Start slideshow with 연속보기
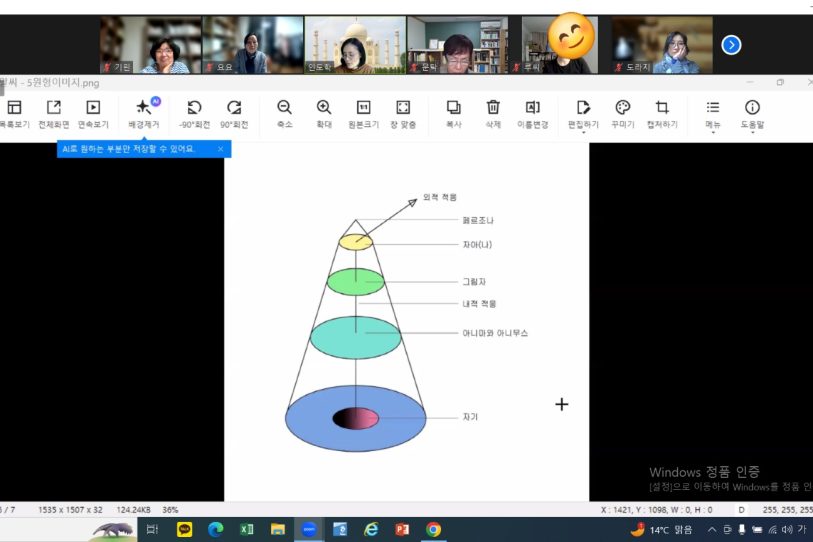Viewport: 813px width, 542px height. (x=92, y=108)
